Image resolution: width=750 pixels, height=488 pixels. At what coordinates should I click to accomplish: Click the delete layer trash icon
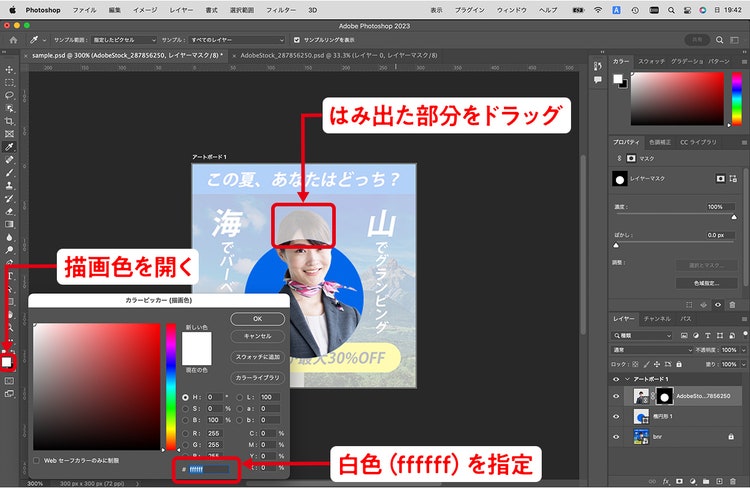(732, 481)
